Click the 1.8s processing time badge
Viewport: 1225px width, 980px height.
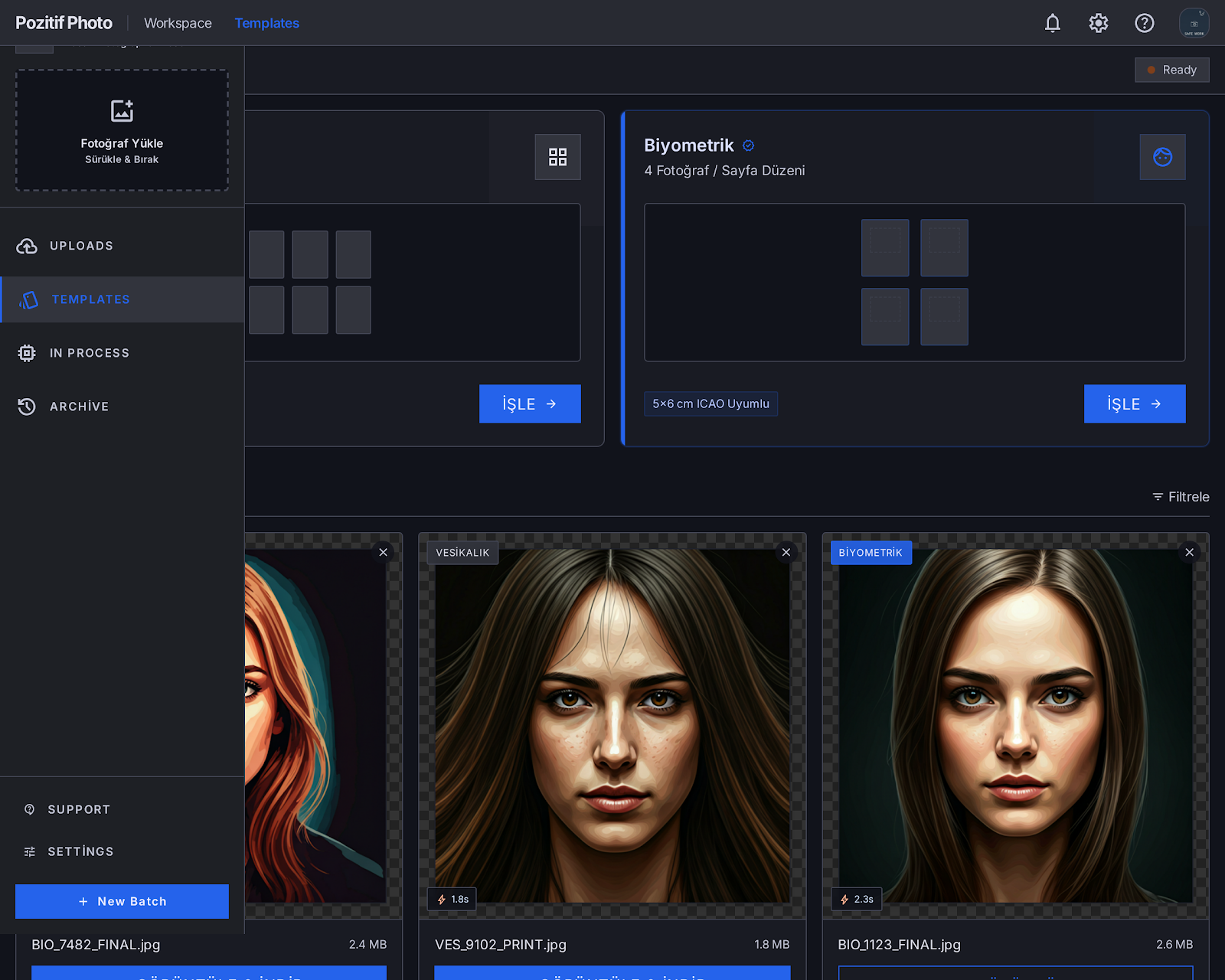click(452, 900)
